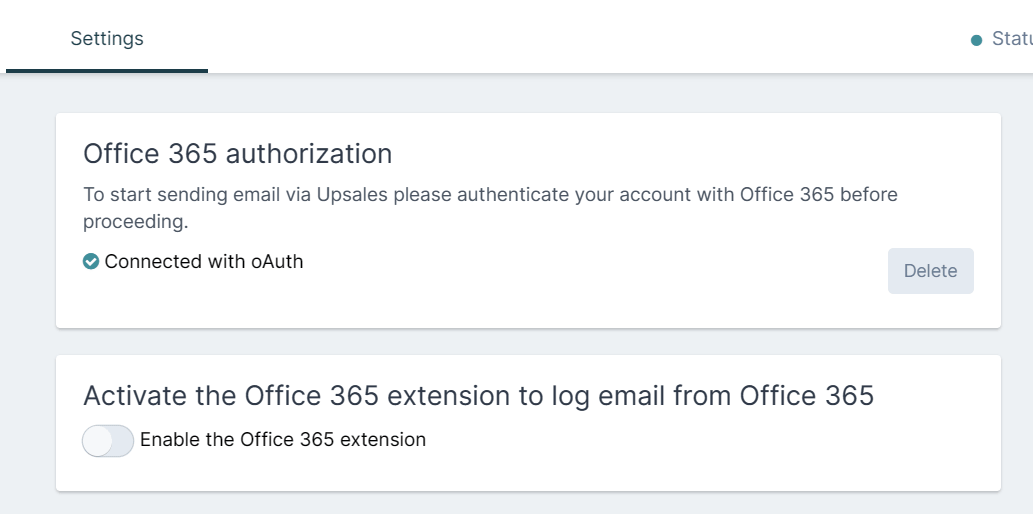This screenshot has width=1033, height=514.
Task: Click the 'Enable the Office 365 extension' label
Action: point(283,440)
